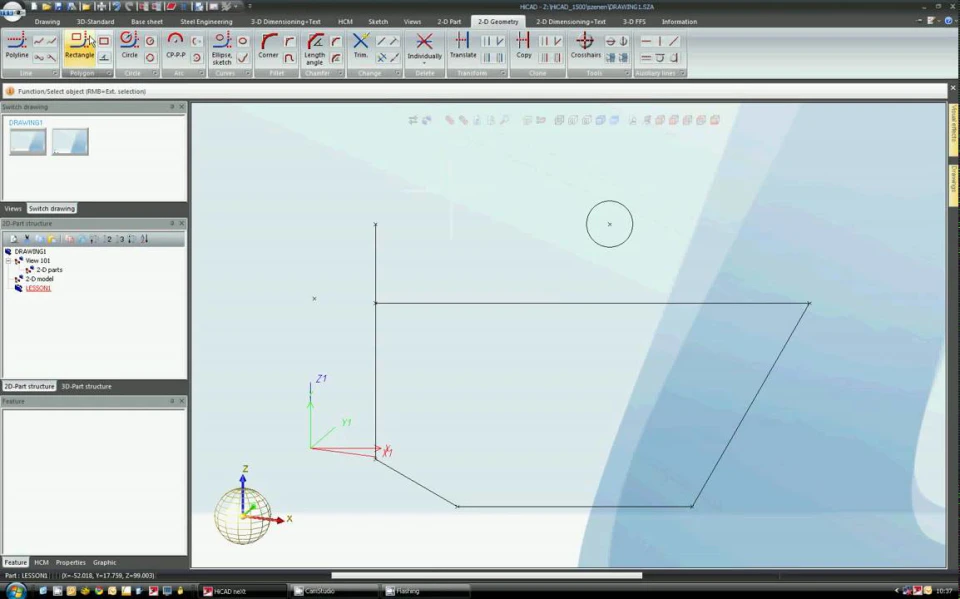Click the second DRAWING1 thumbnail
Screen dimensions: 960x599
pyautogui.click(x=70, y=141)
